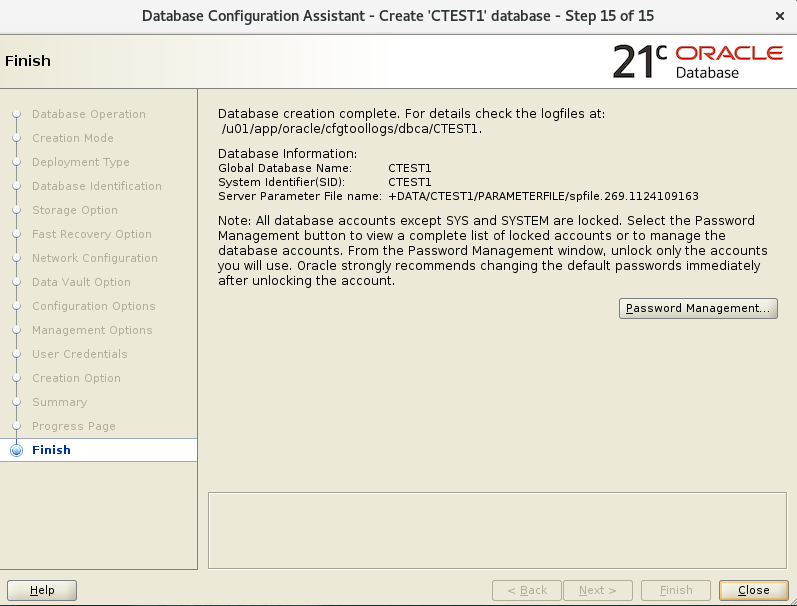The image size is (797, 606).
Task: Click the logfile path /u01/app/oracle/cfgtoollogs/dbca/CTEST1
Action: coord(351,129)
